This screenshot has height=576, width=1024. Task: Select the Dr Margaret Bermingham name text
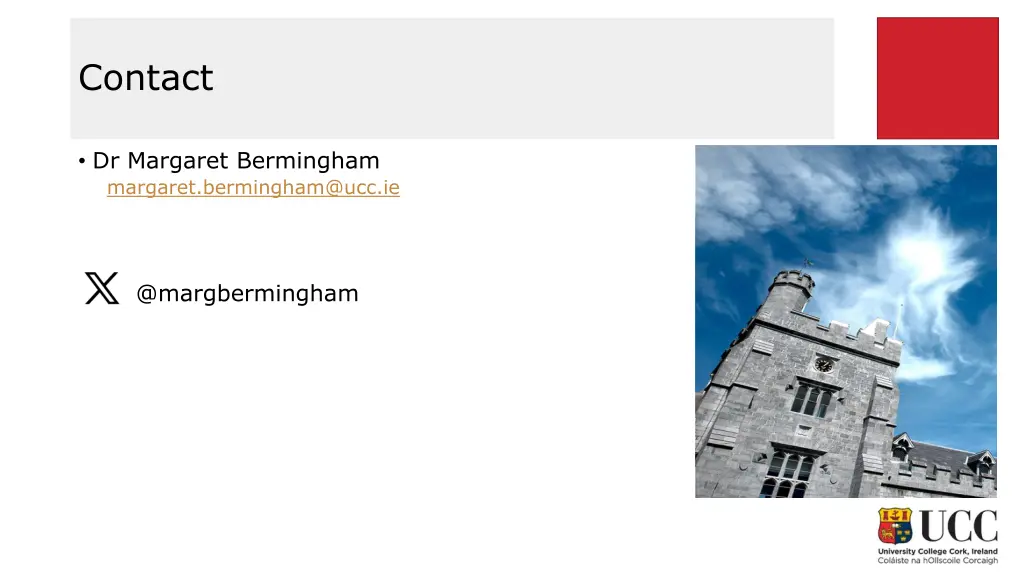[x=236, y=161]
